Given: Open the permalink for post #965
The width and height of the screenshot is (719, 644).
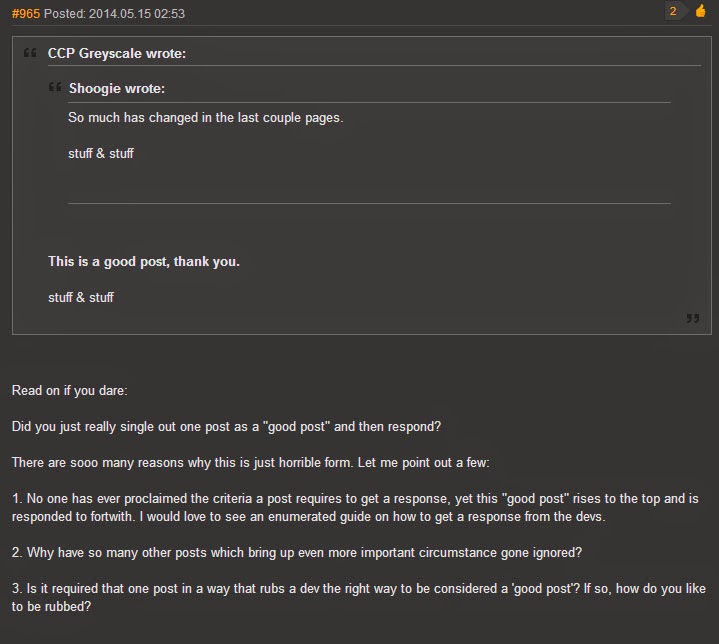Looking at the screenshot, I should [x=26, y=13].
